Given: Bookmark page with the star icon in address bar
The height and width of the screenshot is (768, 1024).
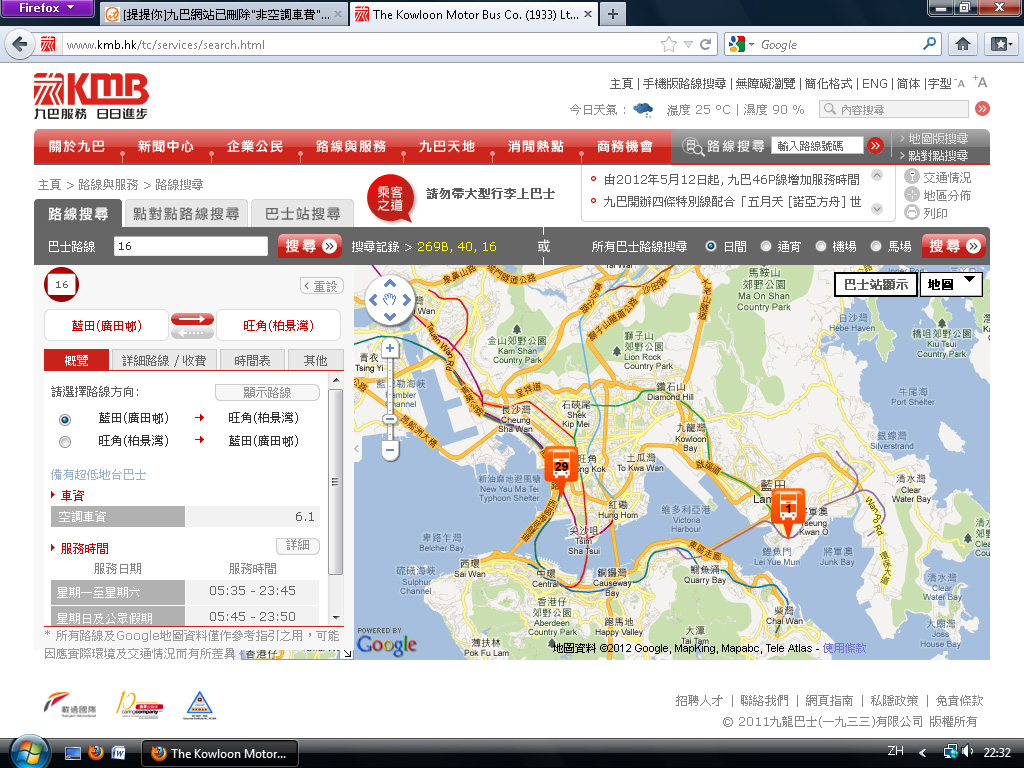Looking at the screenshot, I should click(669, 44).
